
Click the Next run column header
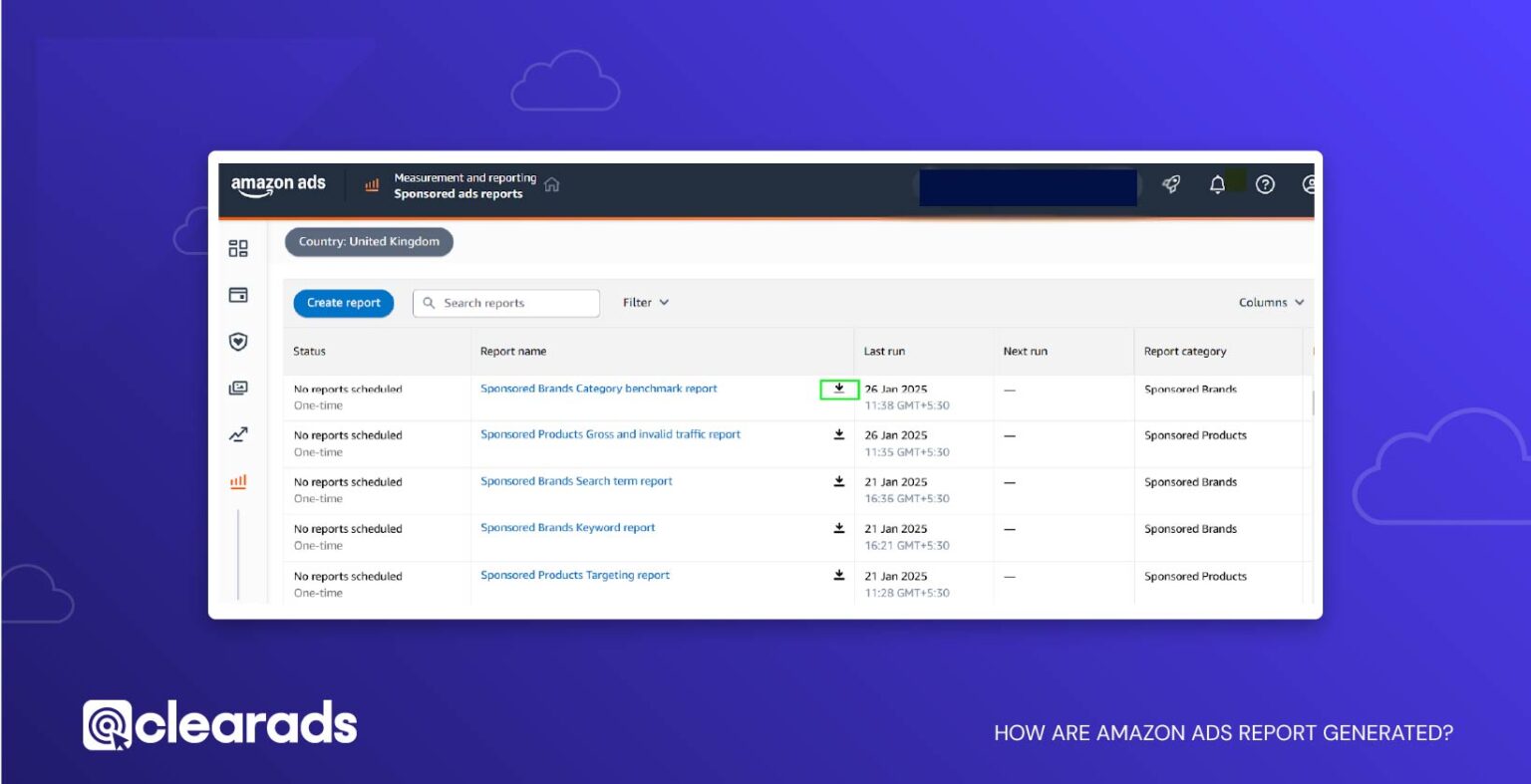tap(1025, 352)
